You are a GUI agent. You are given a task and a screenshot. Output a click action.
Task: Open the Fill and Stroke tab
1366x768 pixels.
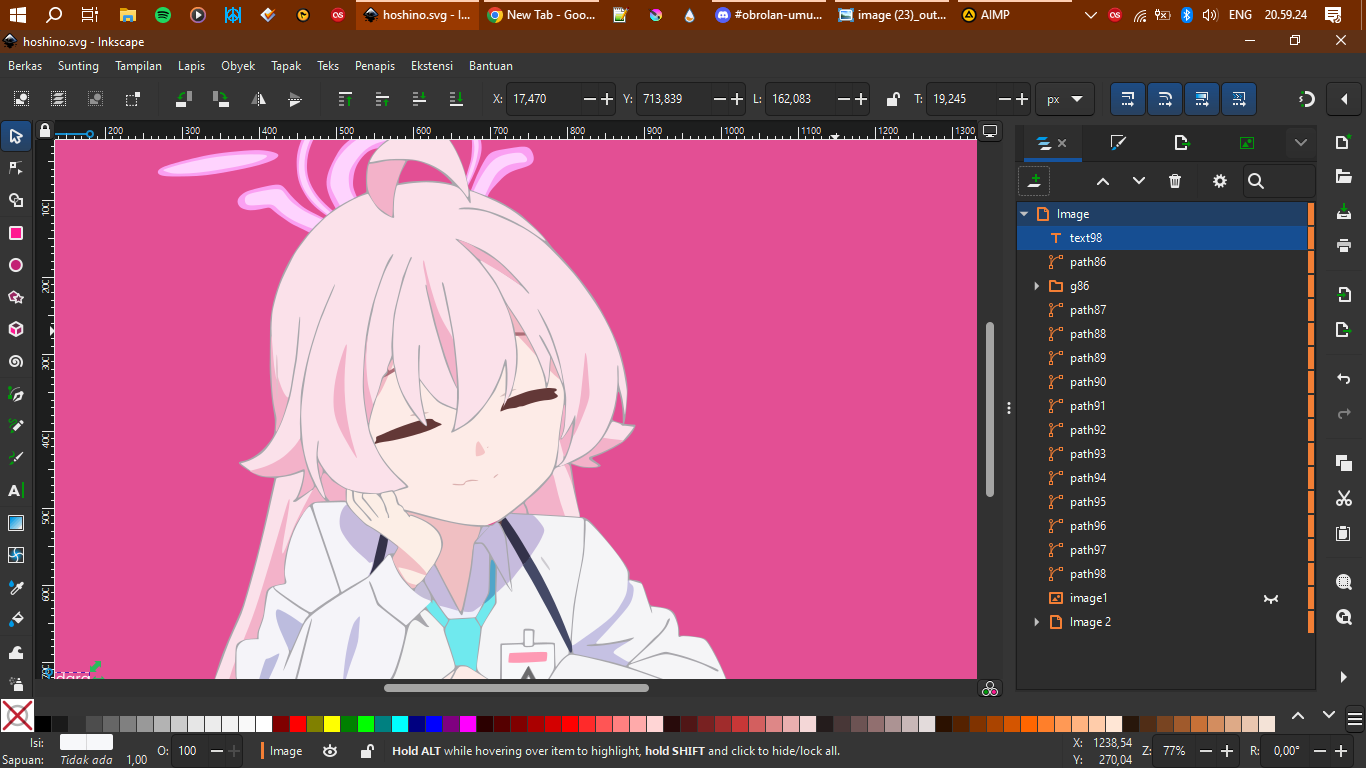(1118, 143)
